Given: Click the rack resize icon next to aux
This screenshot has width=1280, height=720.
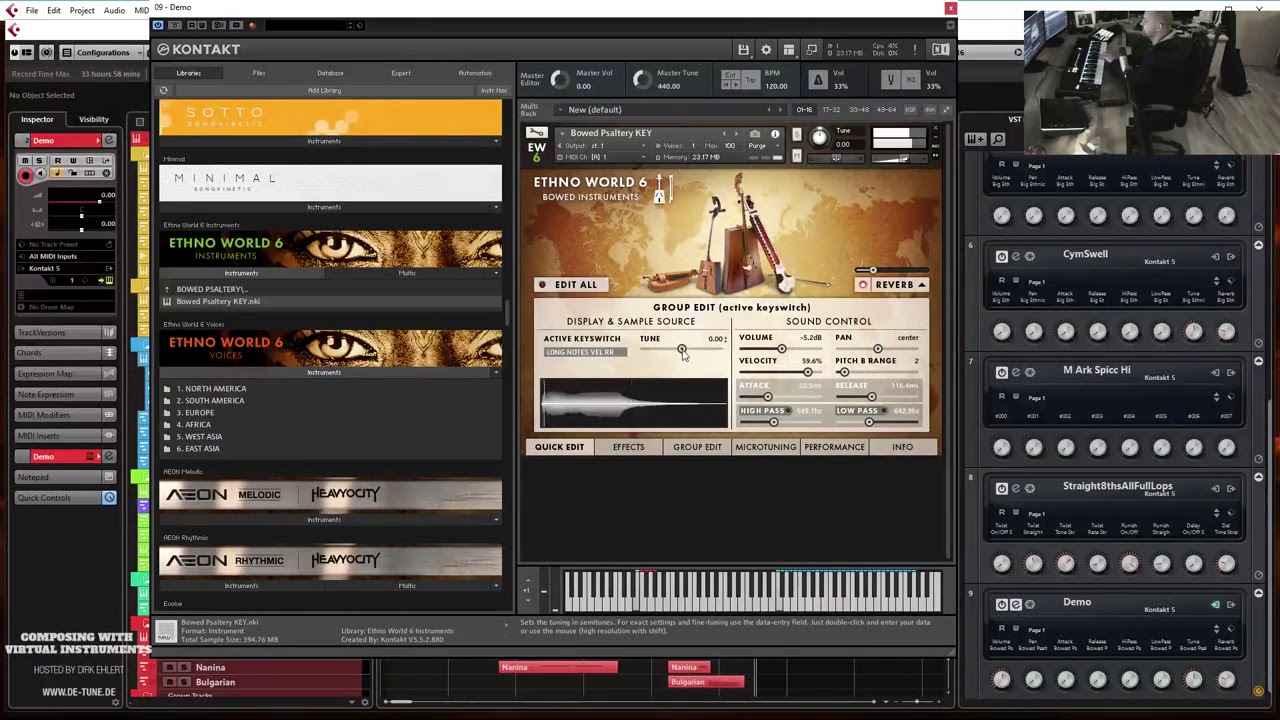Looking at the screenshot, I should pos(946,109).
